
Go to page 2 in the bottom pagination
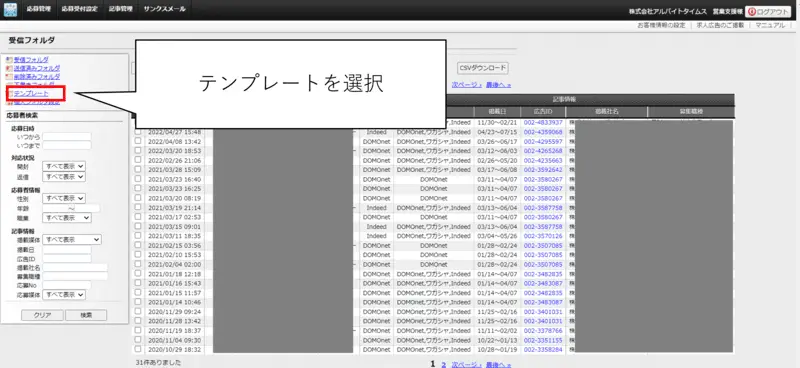point(444,364)
